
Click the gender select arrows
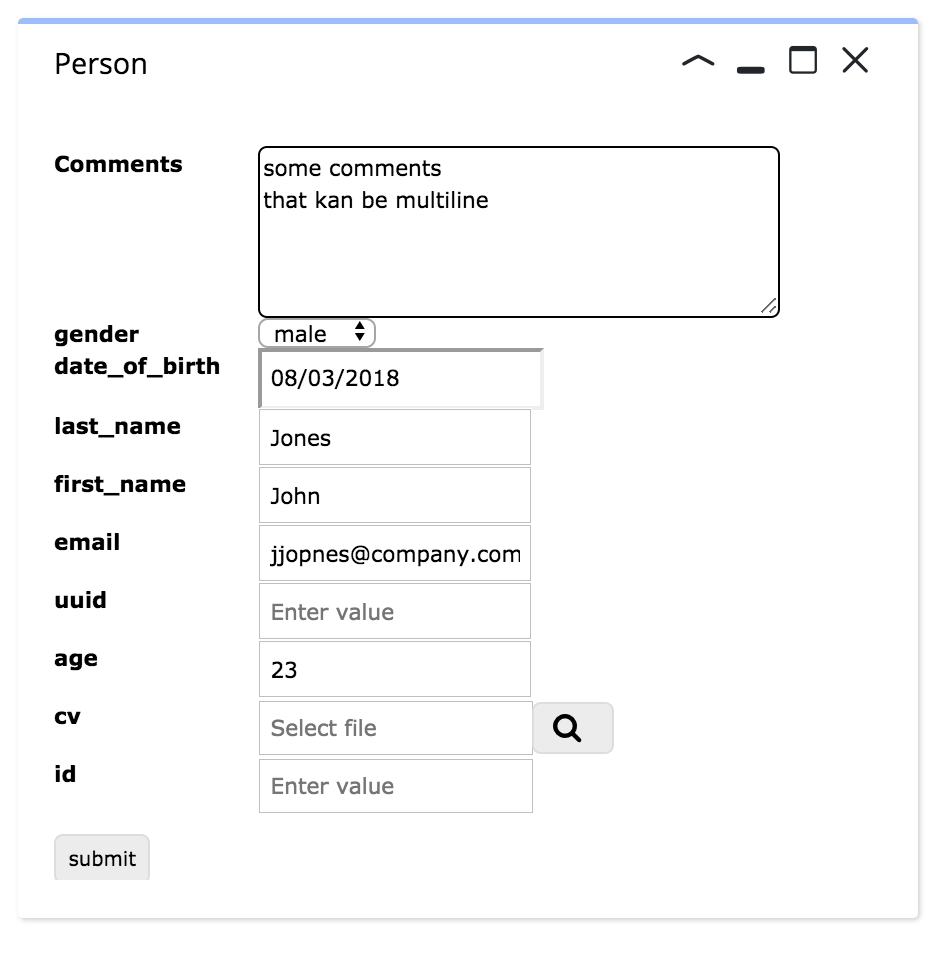[359, 332]
